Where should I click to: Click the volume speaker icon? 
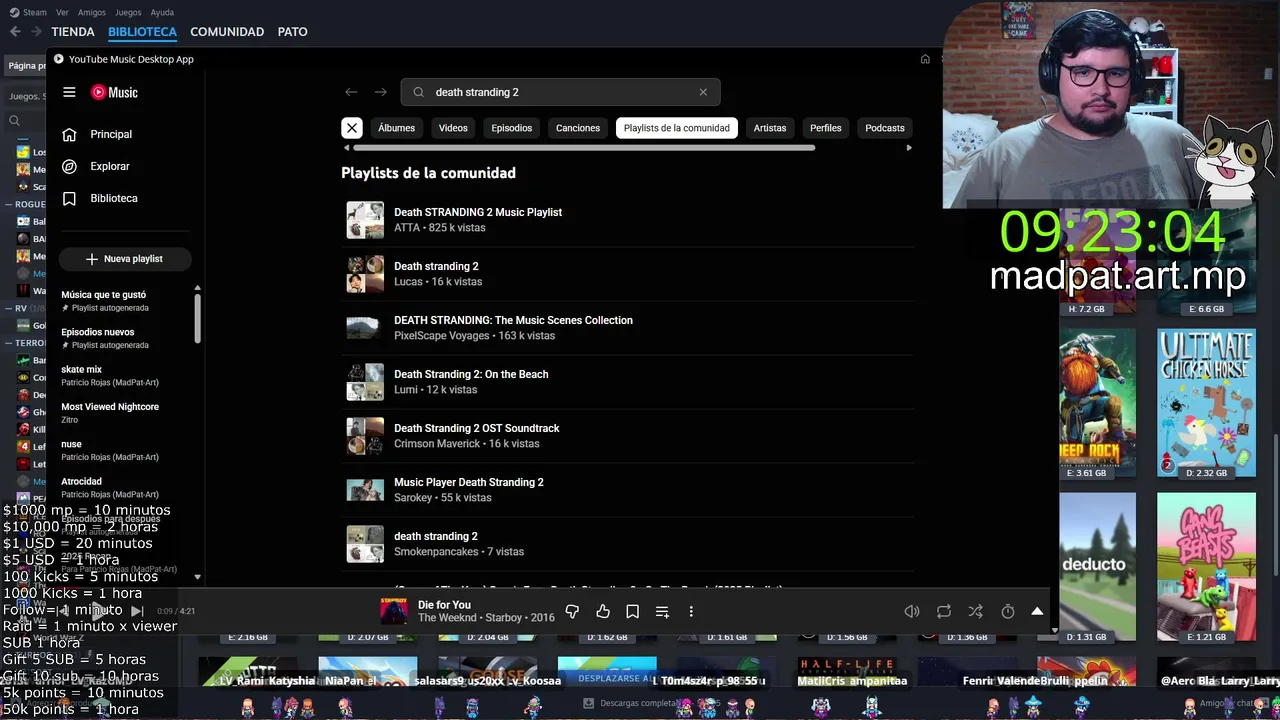point(912,611)
